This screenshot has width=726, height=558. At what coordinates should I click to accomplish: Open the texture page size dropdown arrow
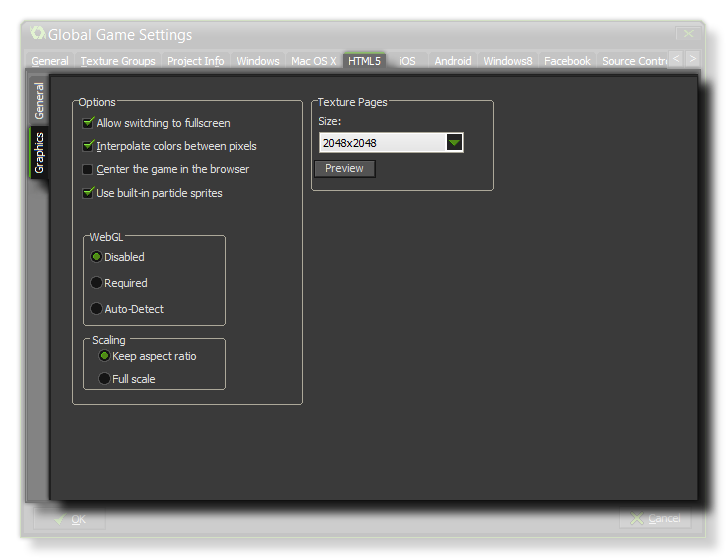(454, 143)
